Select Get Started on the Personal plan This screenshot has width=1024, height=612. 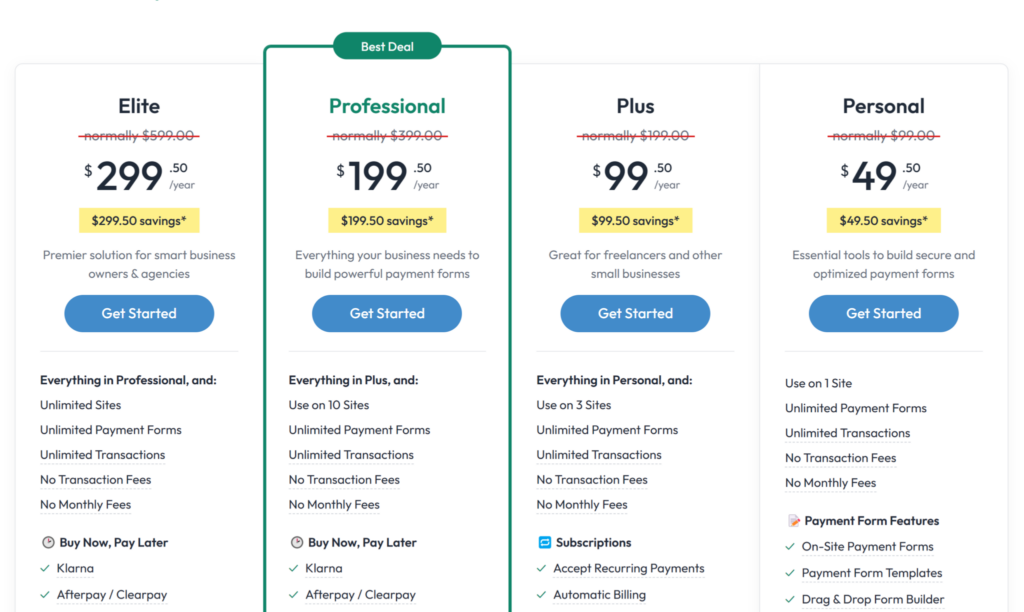coord(883,314)
